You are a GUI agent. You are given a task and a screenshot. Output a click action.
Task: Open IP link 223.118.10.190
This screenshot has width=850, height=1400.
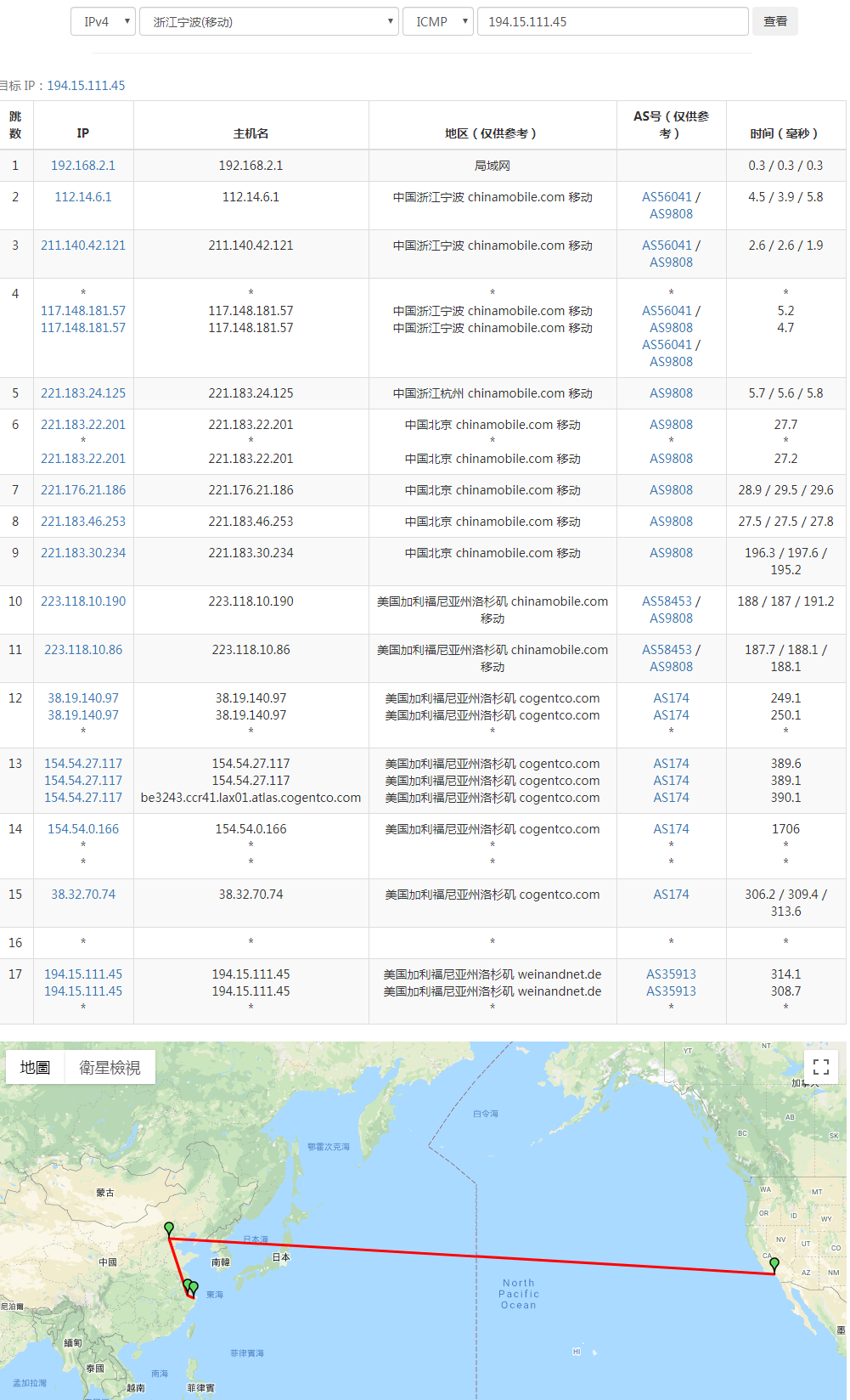[x=83, y=601]
